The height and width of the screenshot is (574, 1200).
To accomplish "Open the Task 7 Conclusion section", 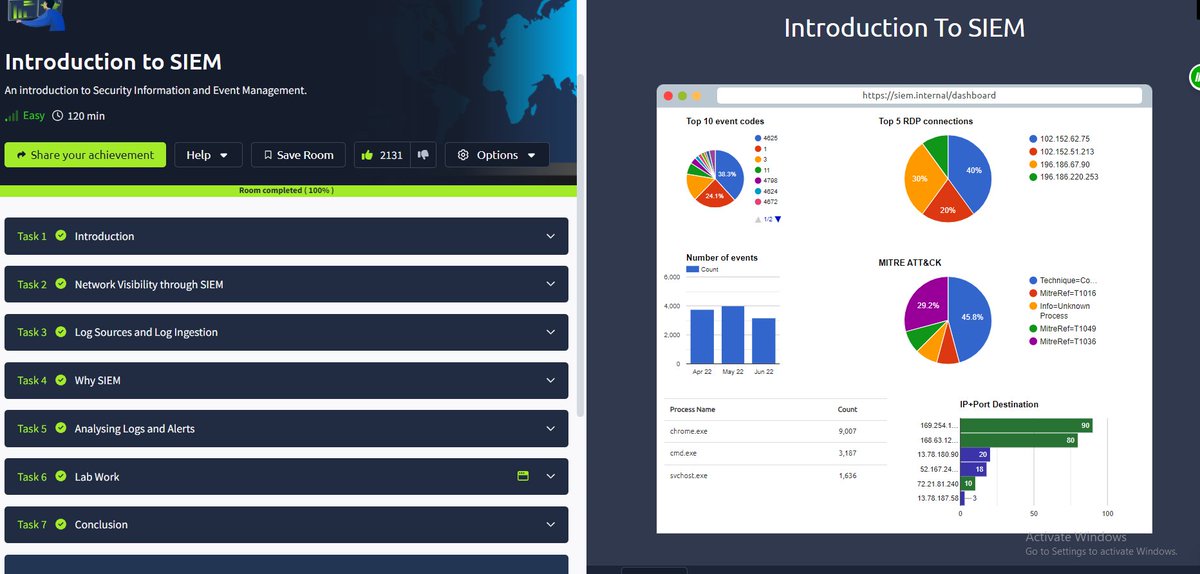I will (x=286, y=524).
